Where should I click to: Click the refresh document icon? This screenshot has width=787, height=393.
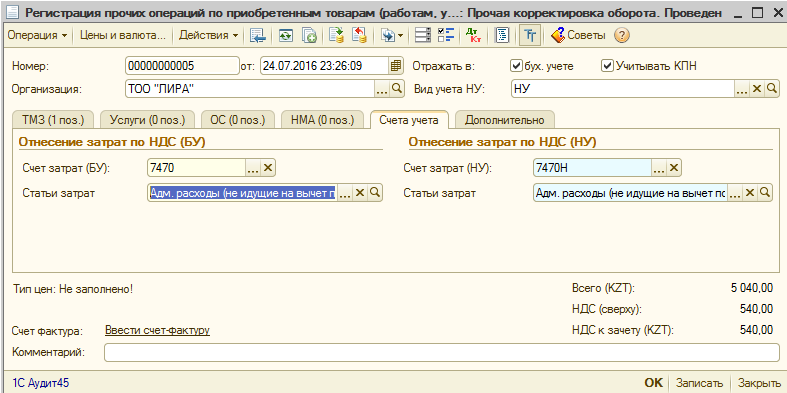pyautogui.click(x=286, y=36)
